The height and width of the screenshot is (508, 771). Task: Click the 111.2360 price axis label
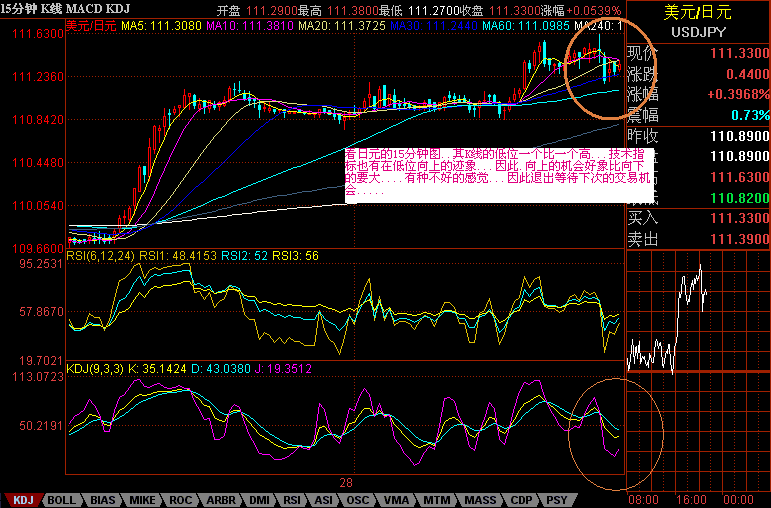pyautogui.click(x=38, y=77)
